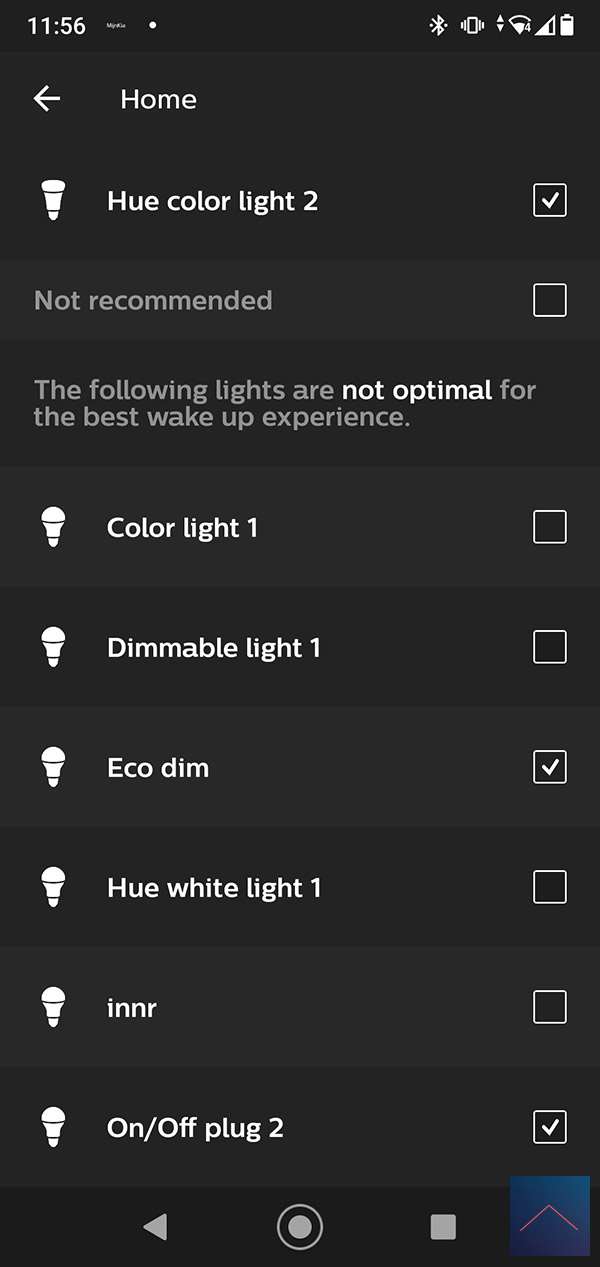This screenshot has width=600, height=1267.
Task: Deselect the On/Off plug 2 checkbox
Action: (550, 1127)
